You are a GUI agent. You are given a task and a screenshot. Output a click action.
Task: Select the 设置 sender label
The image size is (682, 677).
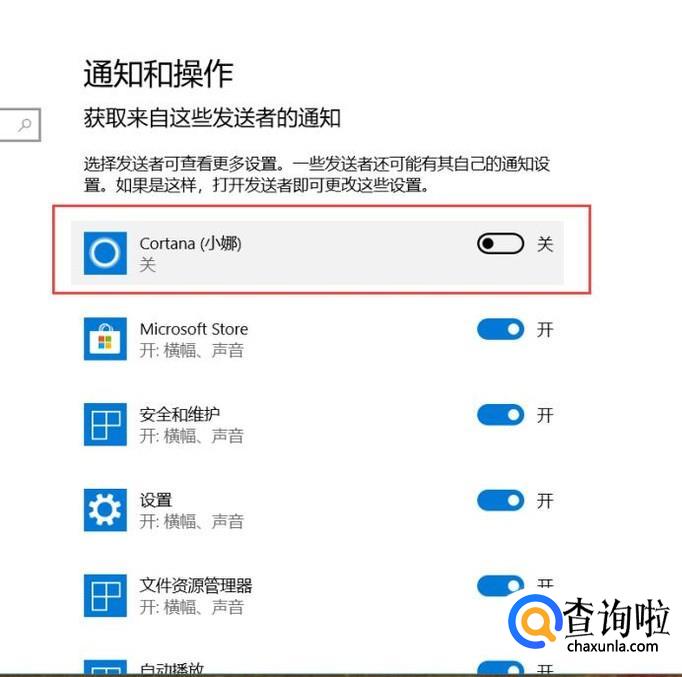156,500
